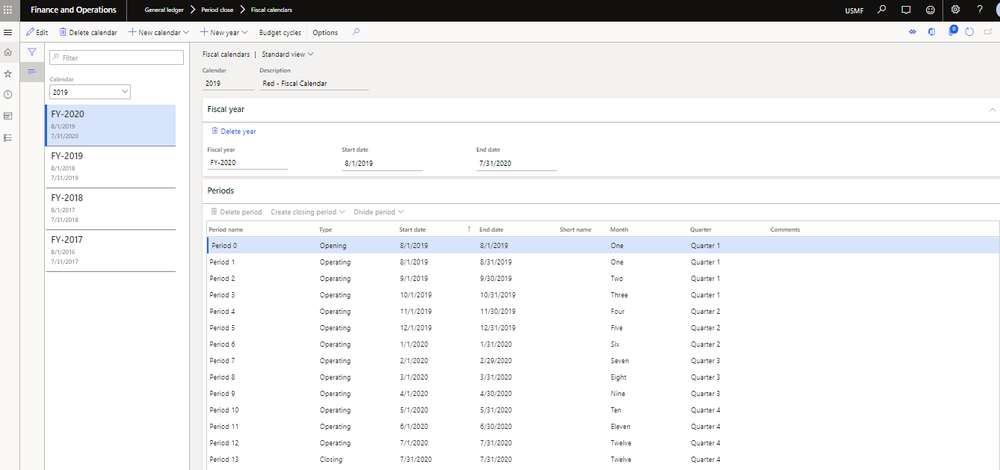Viewport: 1000px width, 470px height.
Task: Expand the navigation pane hamburger menu
Action: point(8,32)
